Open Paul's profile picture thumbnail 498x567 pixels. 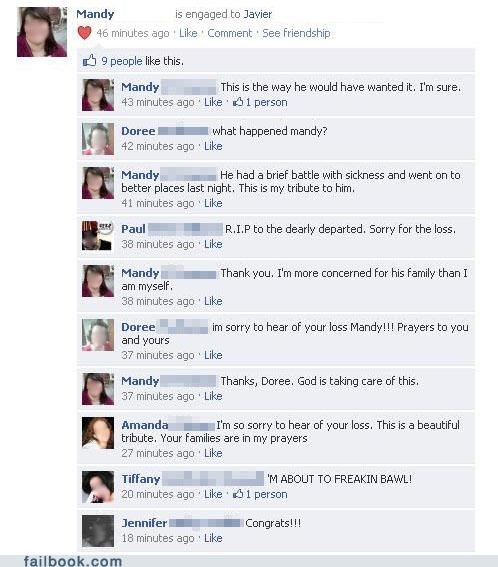(x=98, y=236)
